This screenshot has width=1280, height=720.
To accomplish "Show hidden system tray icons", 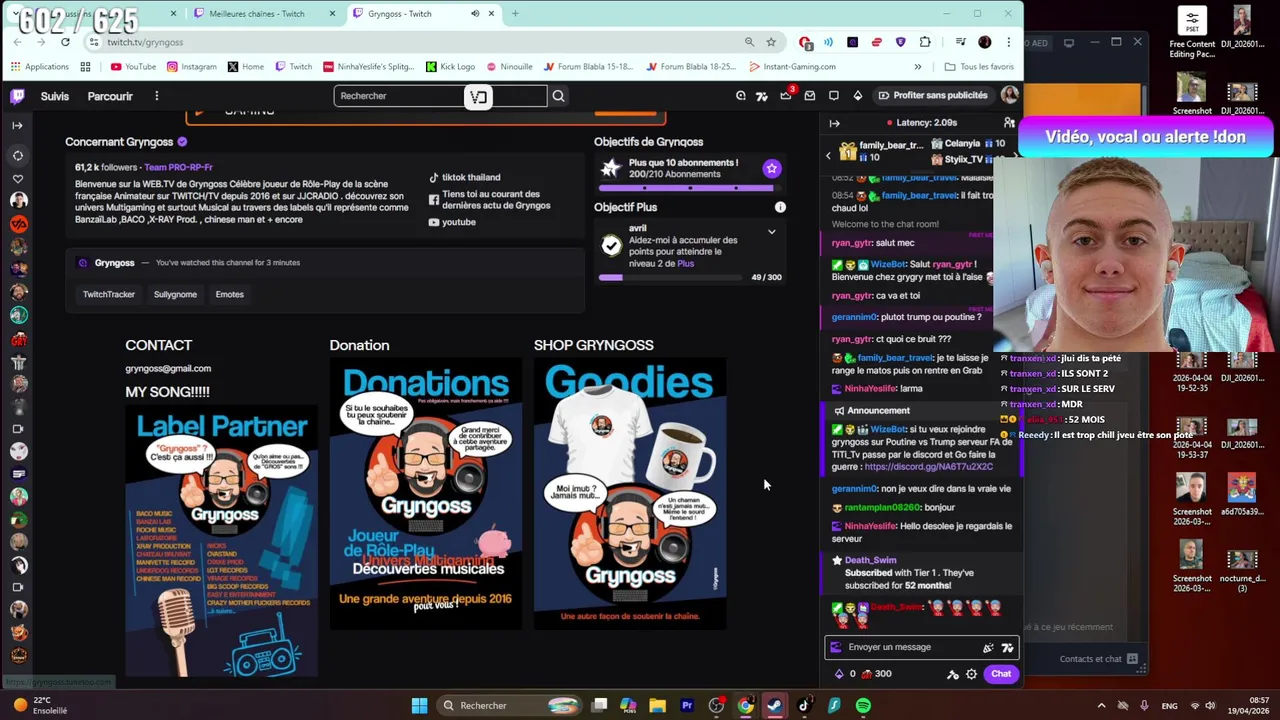I will coord(1101,706).
